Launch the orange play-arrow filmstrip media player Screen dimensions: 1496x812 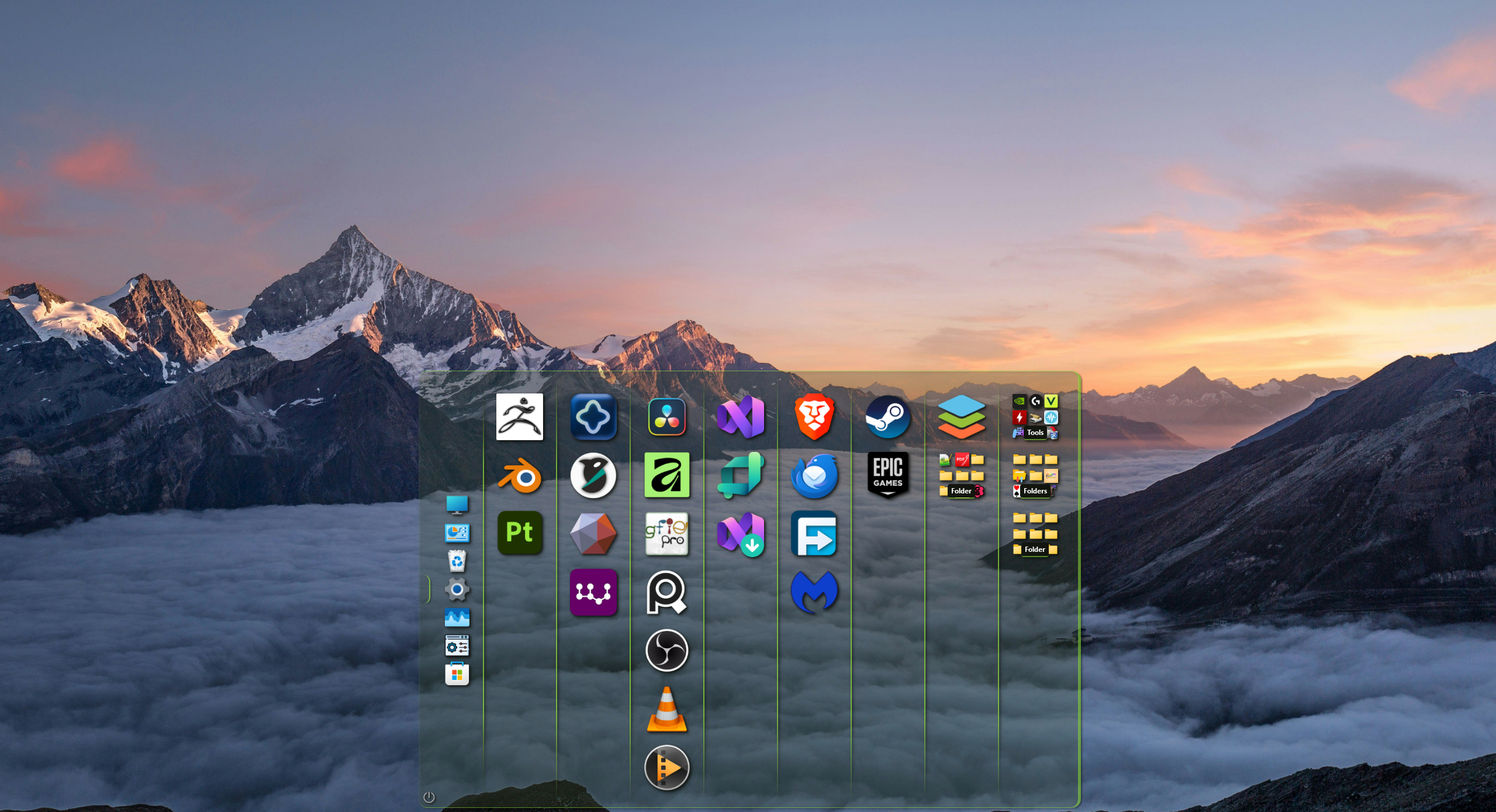coord(667,768)
